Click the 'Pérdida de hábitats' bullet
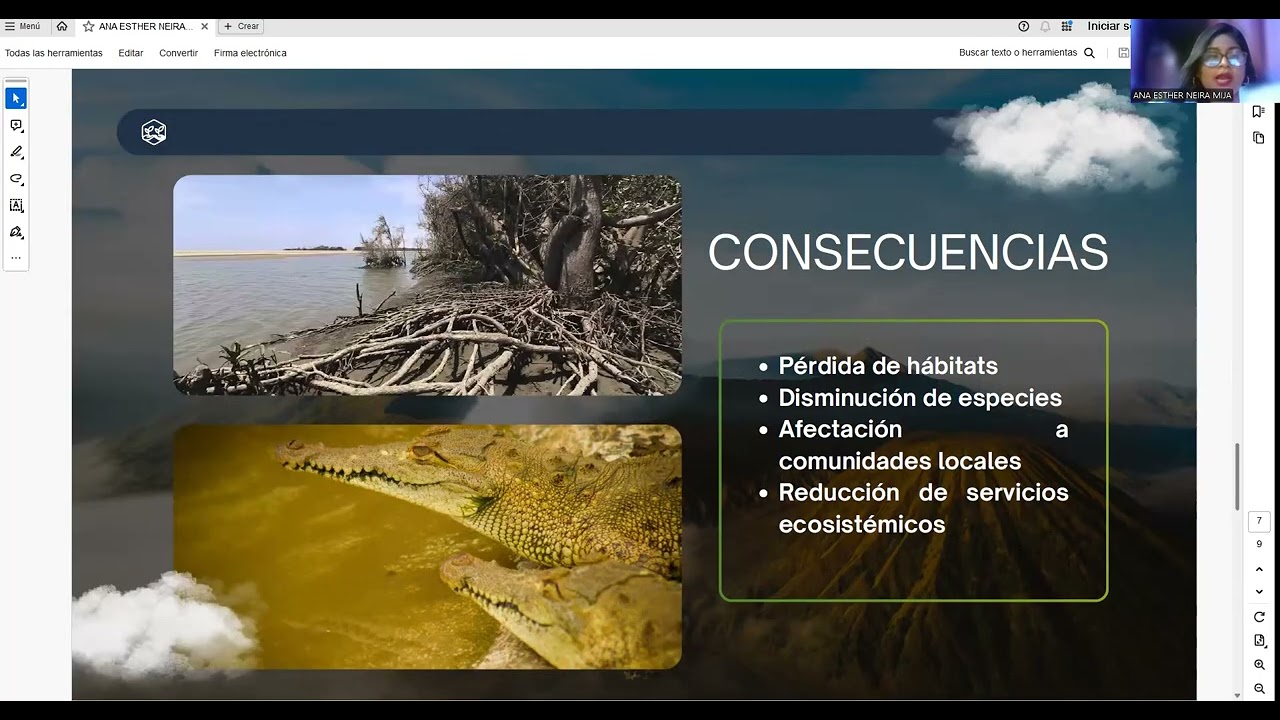Viewport: 1280px width, 720px height. click(x=888, y=366)
